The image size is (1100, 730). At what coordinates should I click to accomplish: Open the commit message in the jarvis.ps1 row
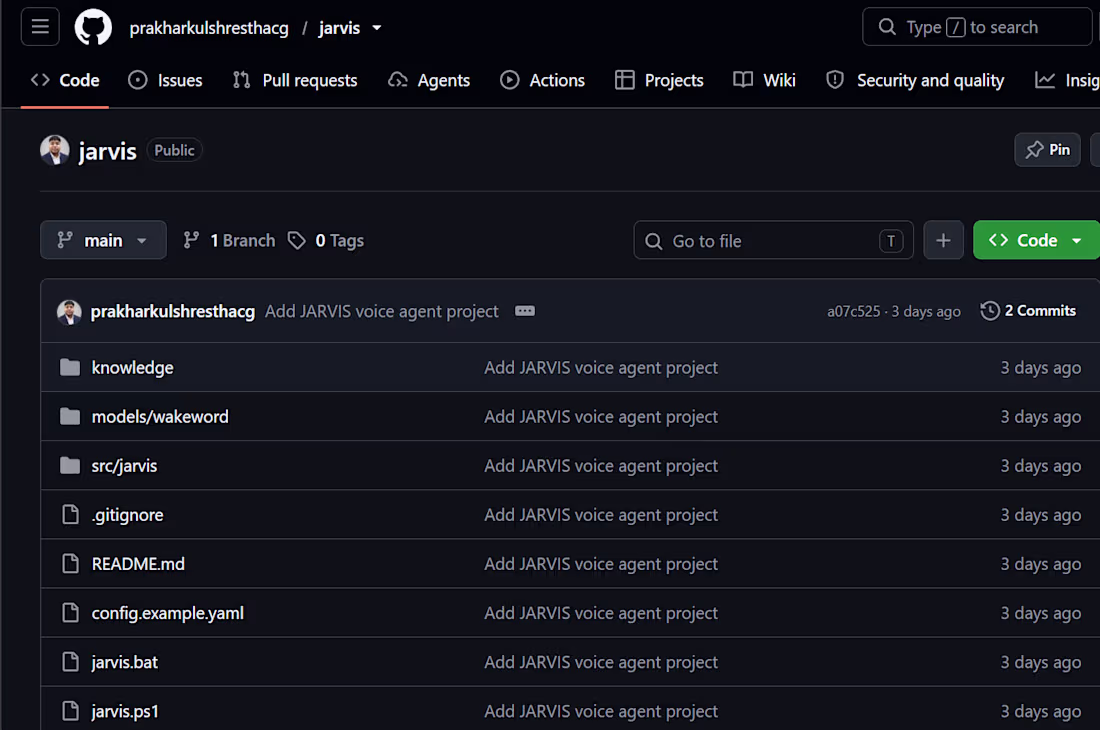pos(601,711)
